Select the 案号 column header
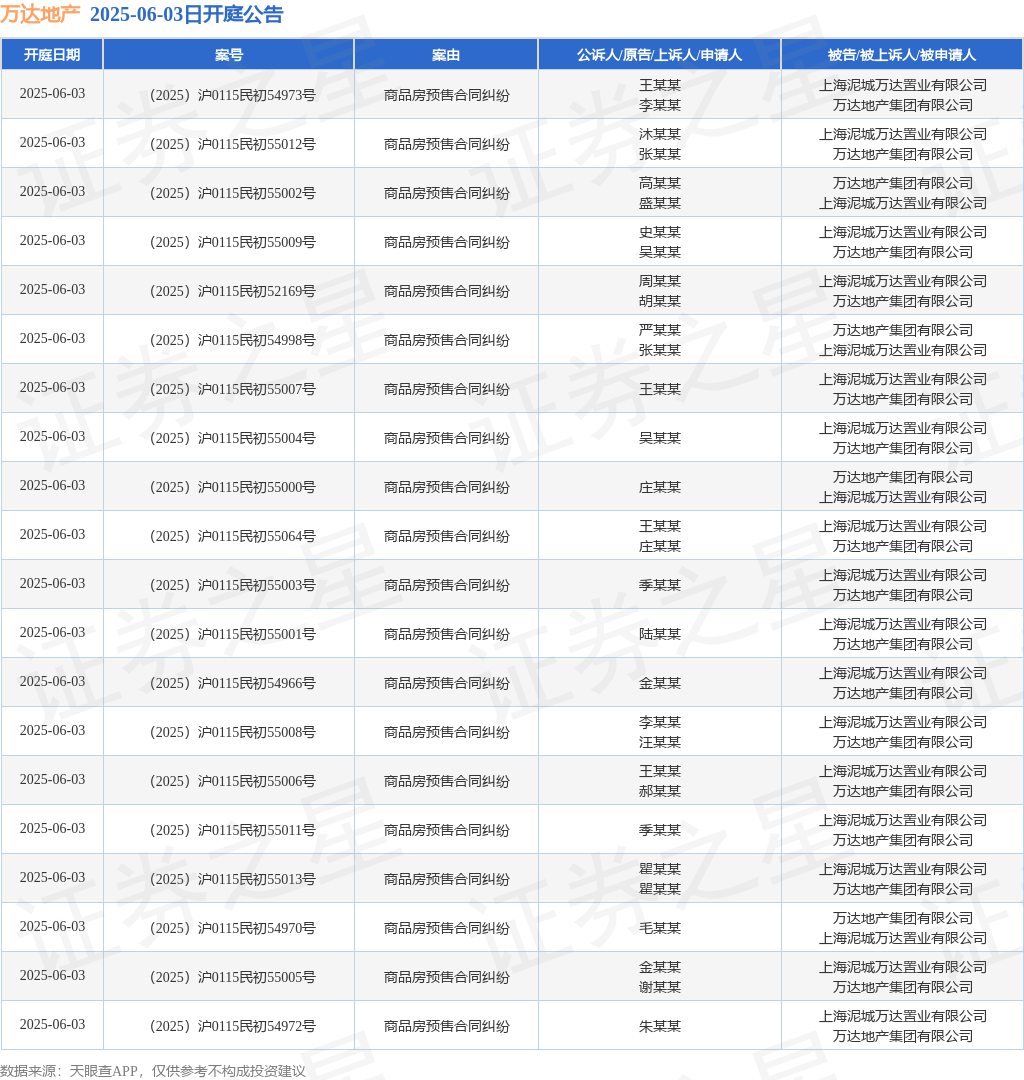This screenshot has height=1080, width=1024. (229, 54)
